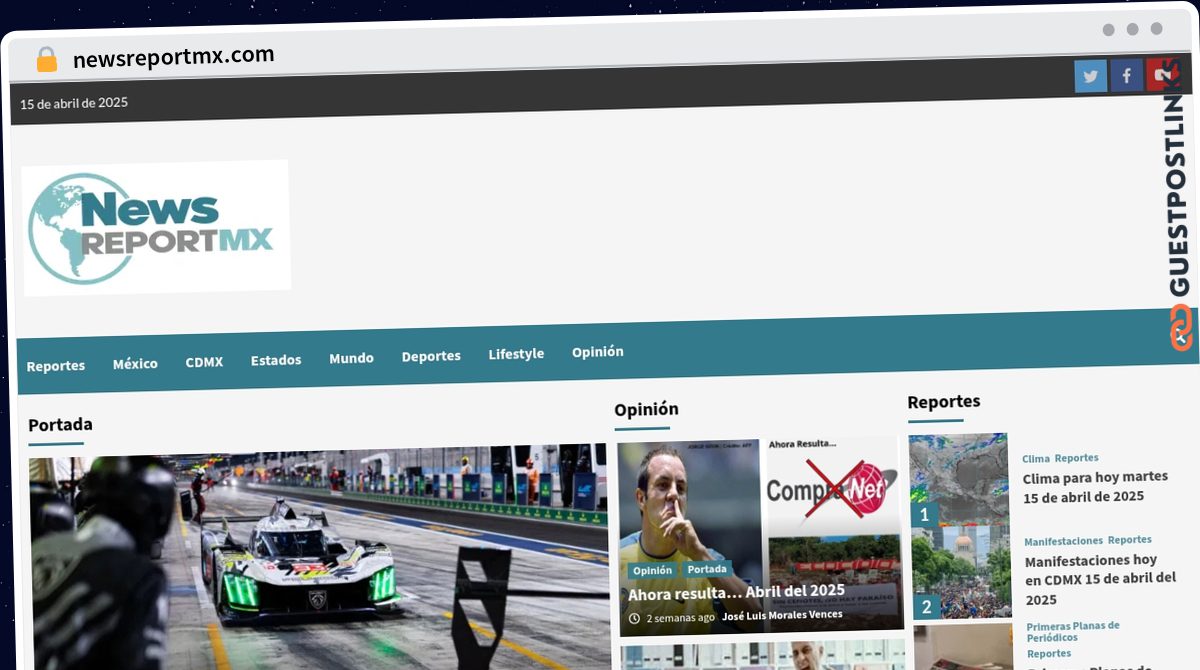Open the crossed-out CompraNet image

click(833, 485)
